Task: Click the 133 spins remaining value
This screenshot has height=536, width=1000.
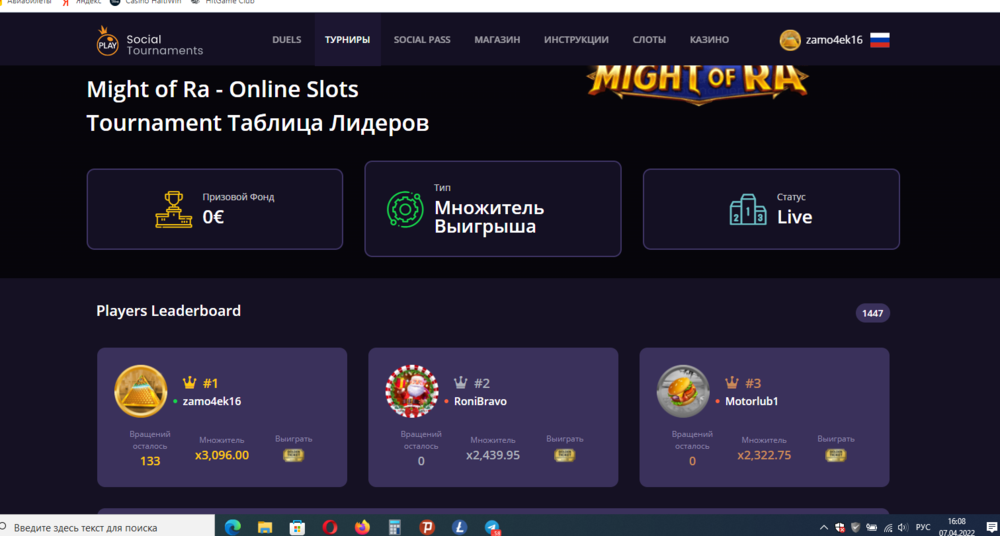Action: [x=150, y=461]
